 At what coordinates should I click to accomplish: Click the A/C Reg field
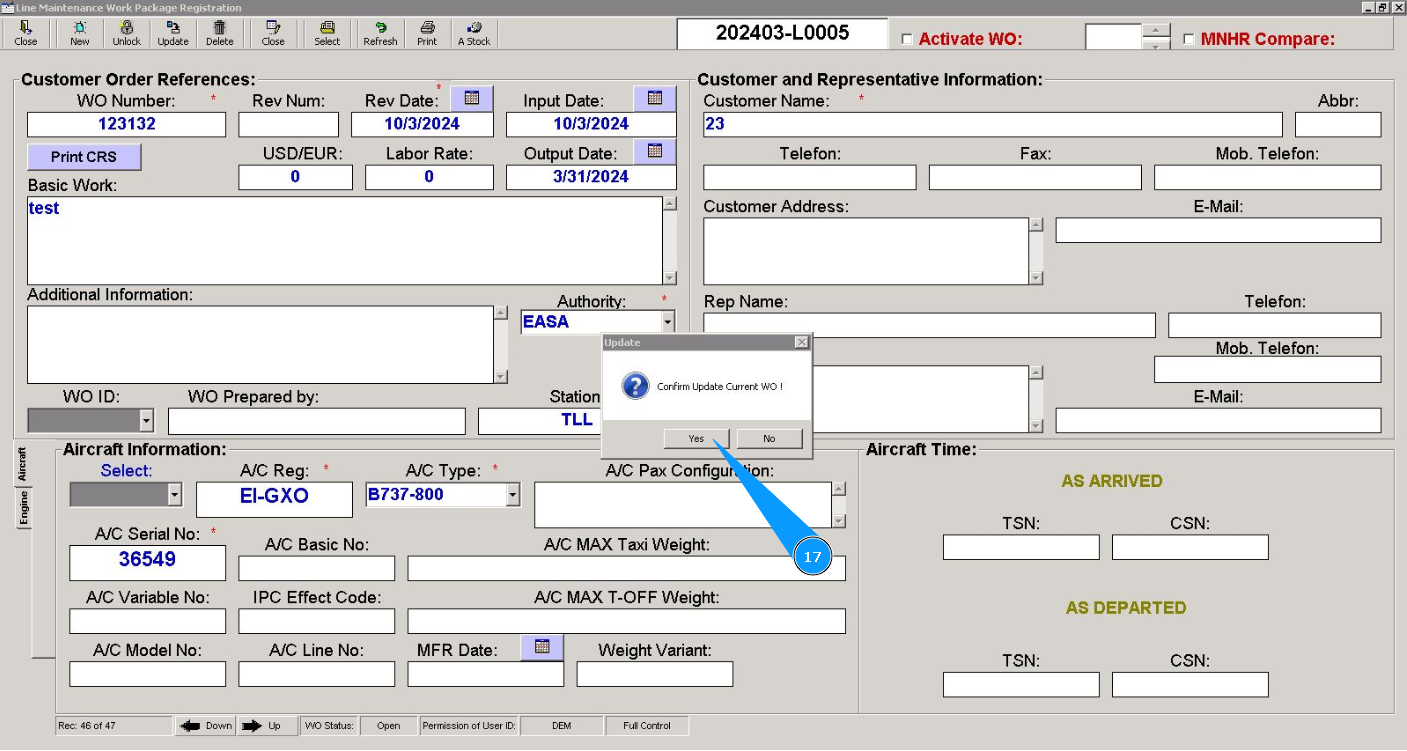point(274,499)
